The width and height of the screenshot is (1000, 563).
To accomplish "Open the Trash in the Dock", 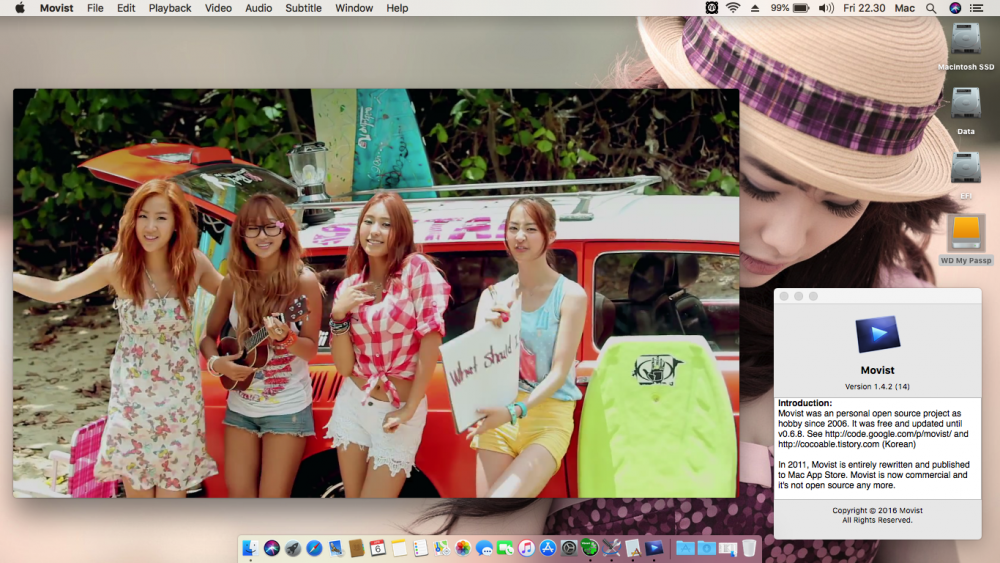I will tap(749, 548).
